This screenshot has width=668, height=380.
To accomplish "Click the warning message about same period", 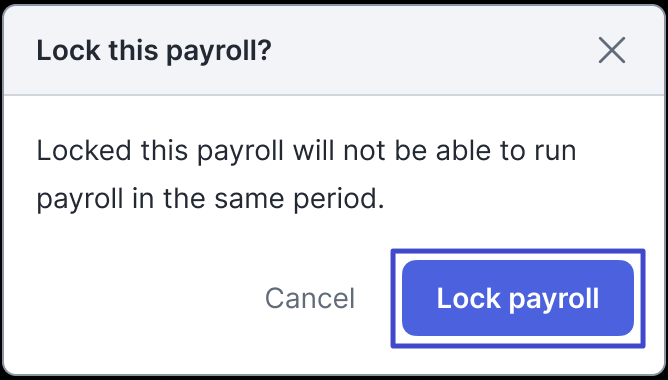I will pyautogui.click(x=306, y=175).
